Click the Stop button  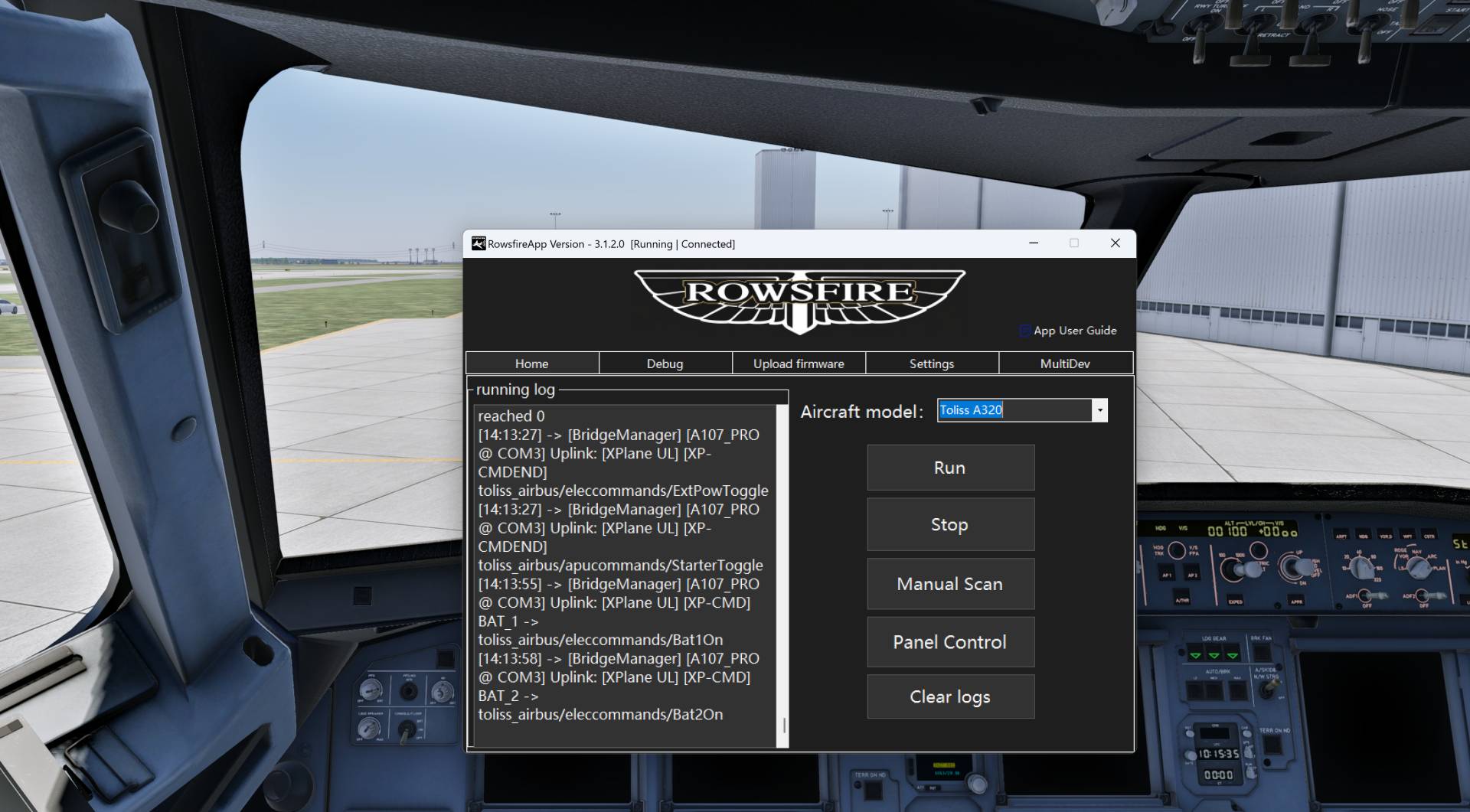pyautogui.click(x=950, y=524)
